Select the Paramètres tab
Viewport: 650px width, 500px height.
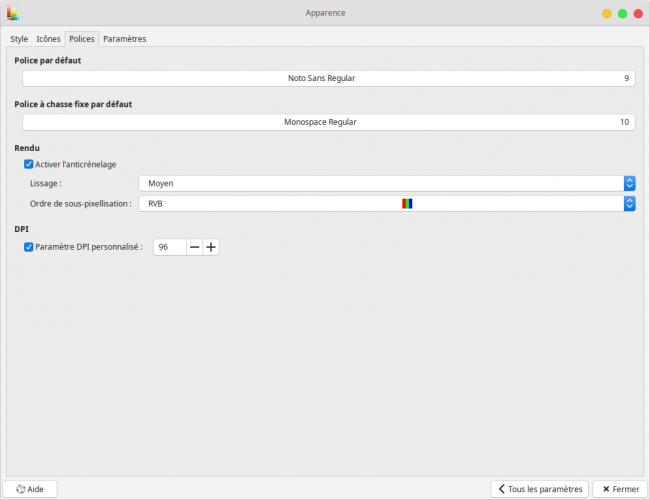coord(125,39)
